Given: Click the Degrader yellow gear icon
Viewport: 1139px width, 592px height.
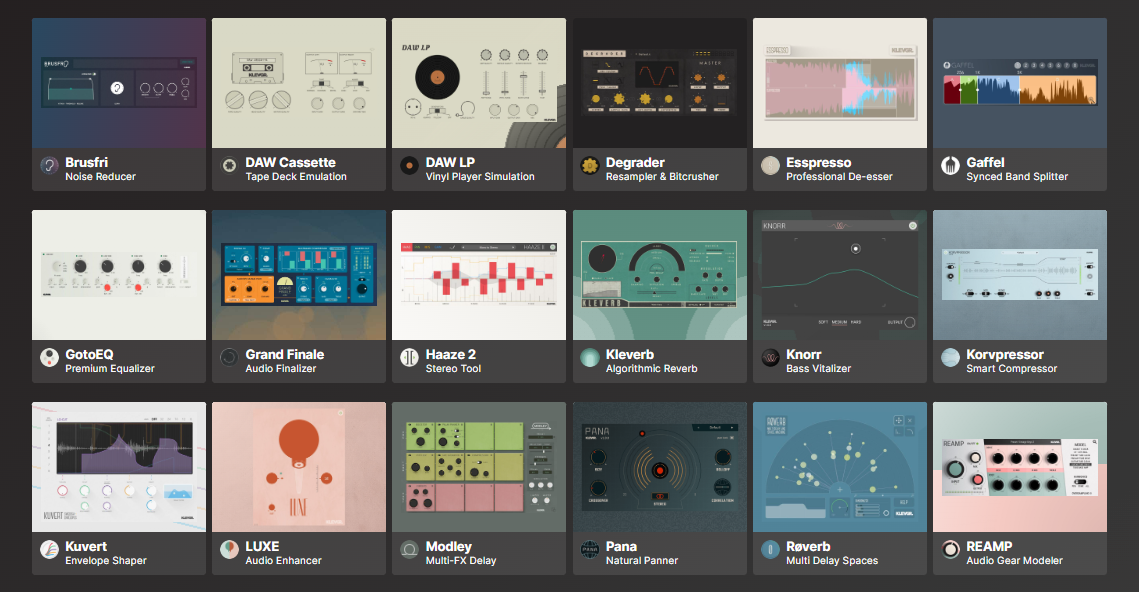Looking at the screenshot, I should (x=590, y=166).
